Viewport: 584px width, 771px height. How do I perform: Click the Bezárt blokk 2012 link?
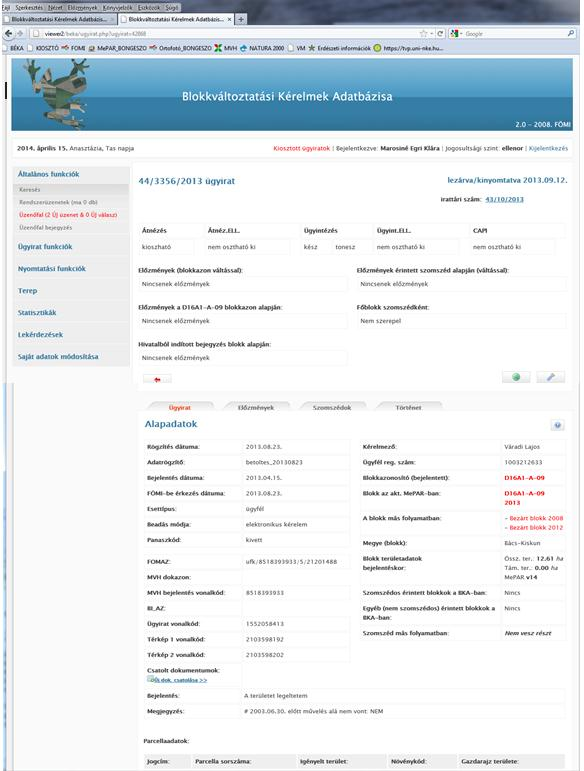(x=534, y=527)
